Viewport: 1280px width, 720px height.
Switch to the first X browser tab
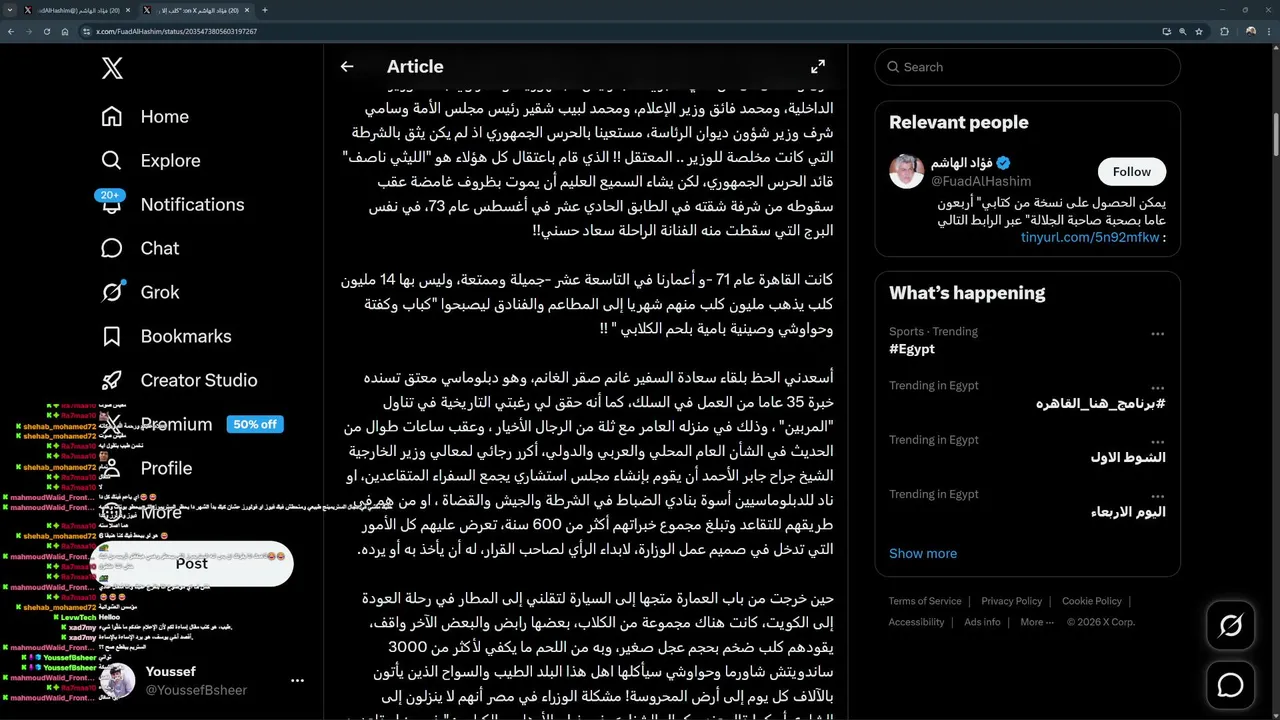78,10
